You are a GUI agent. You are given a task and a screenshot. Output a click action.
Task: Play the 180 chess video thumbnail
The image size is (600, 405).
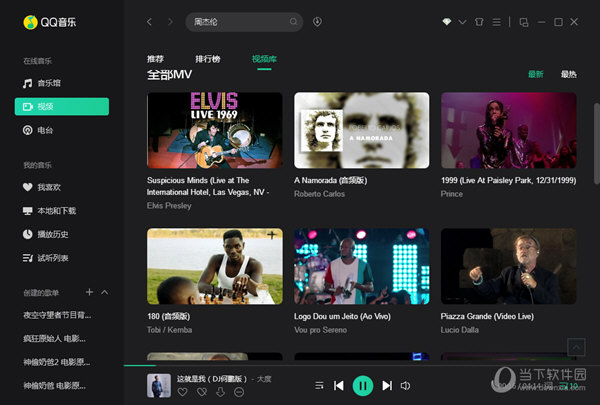(x=215, y=266)
